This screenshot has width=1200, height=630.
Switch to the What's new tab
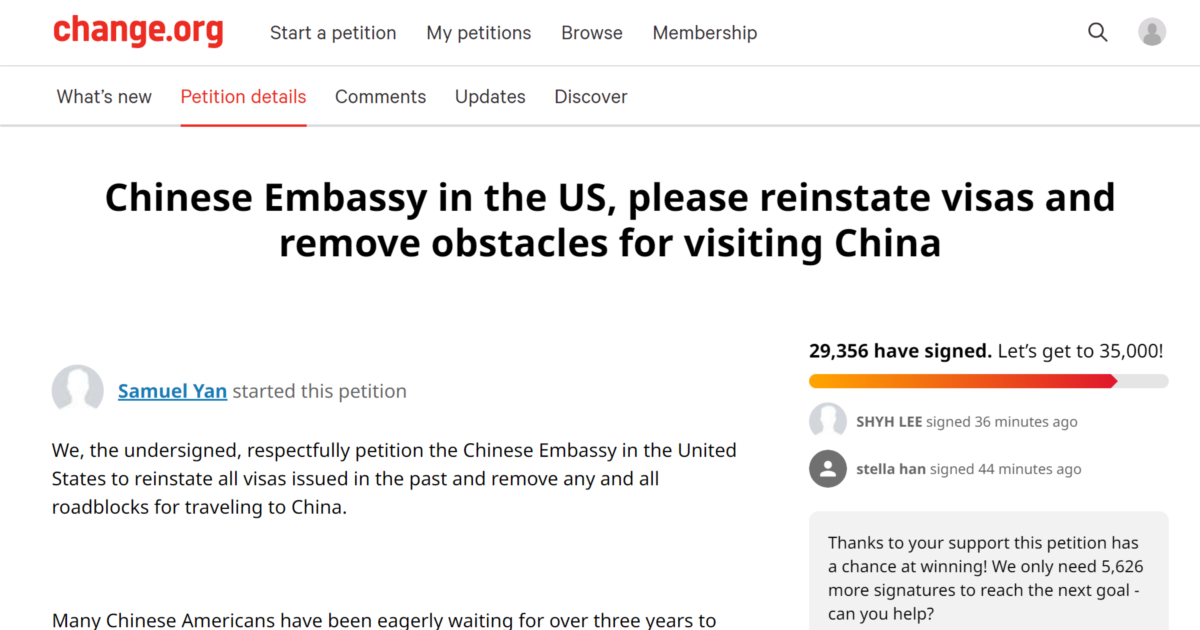tap(104, 97)
